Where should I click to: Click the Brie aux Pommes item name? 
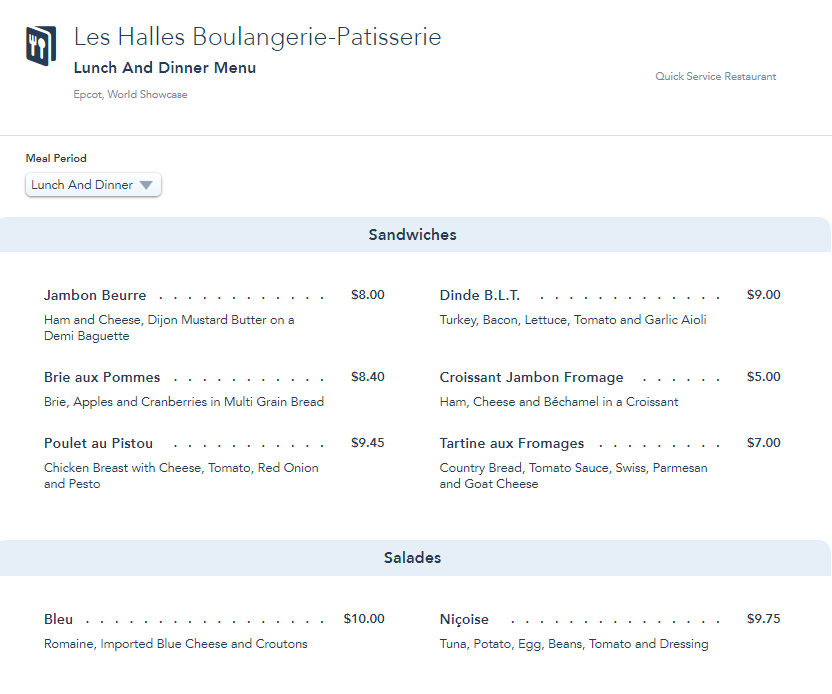click(102, 377)
